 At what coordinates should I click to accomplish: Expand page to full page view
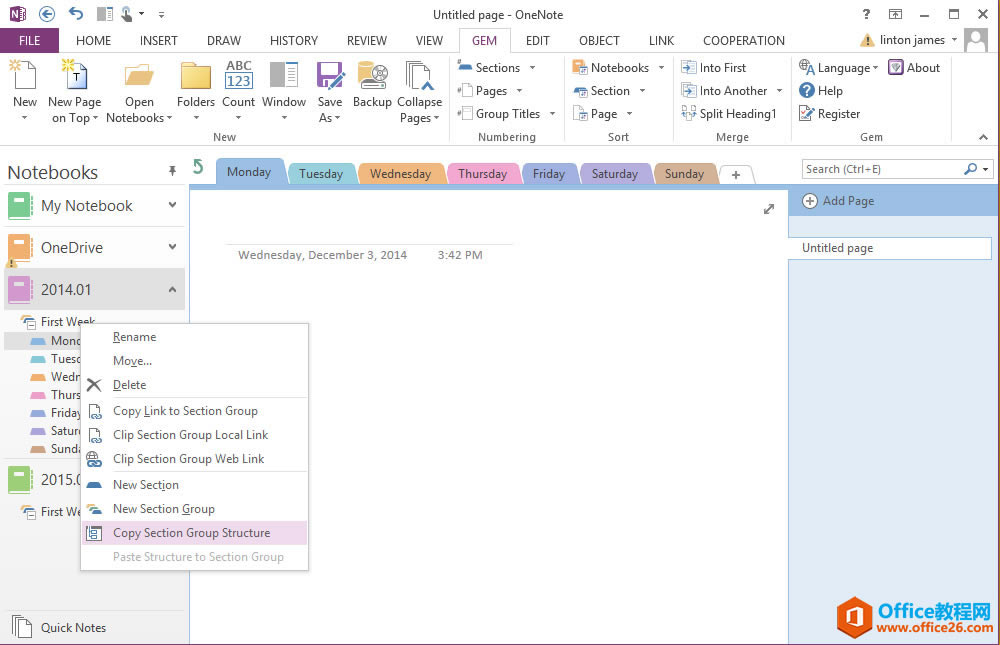768,209
